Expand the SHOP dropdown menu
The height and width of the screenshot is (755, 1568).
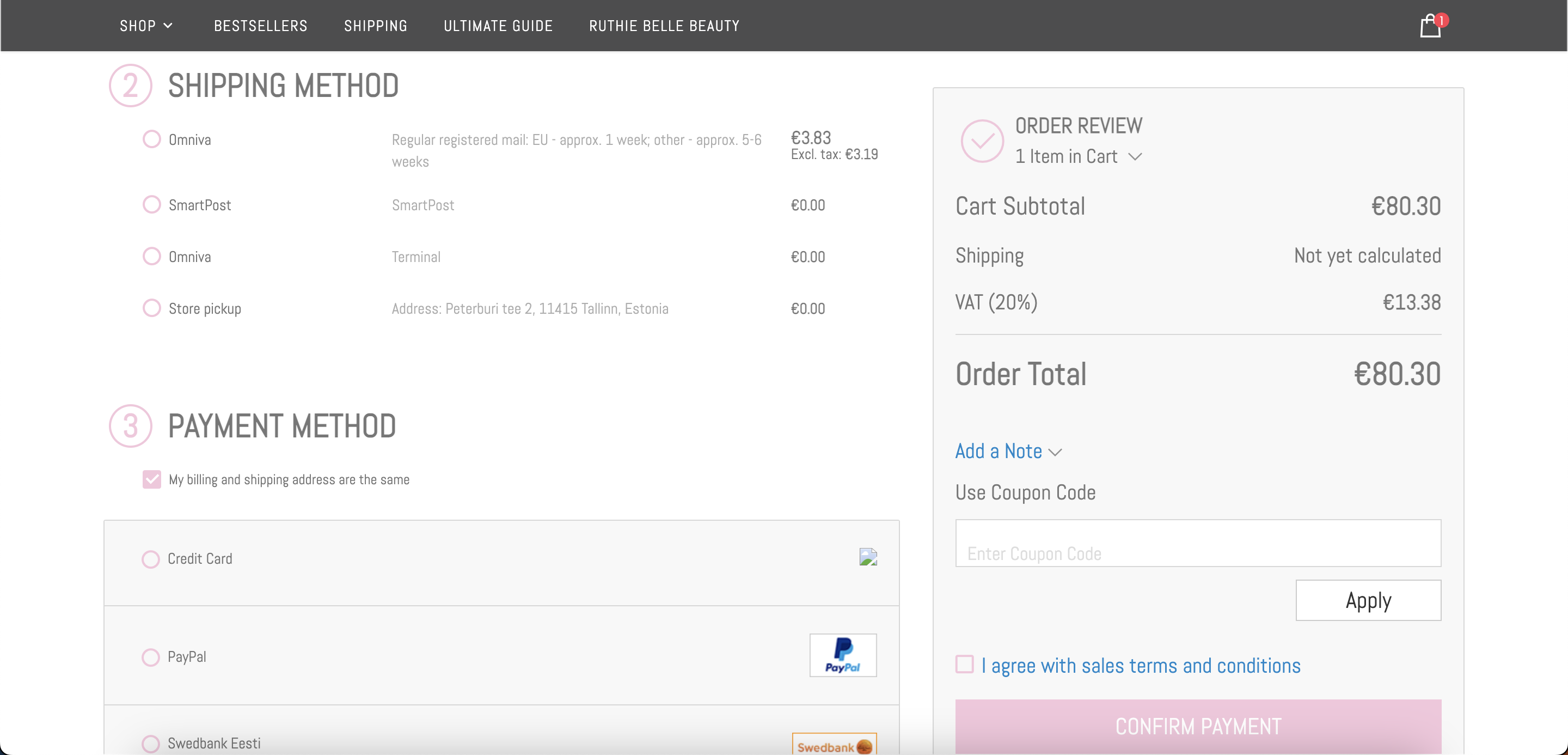(146, 26)
